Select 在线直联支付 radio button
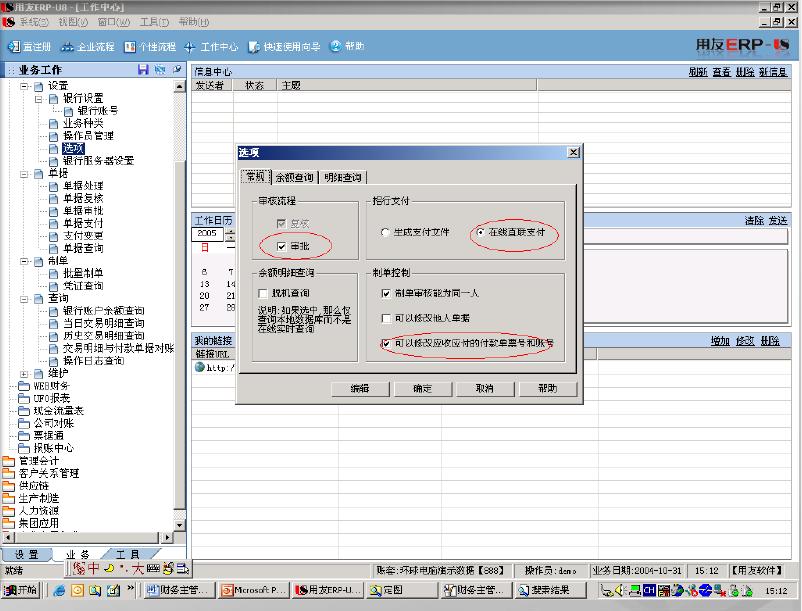Viewport: 802px width, 611px height. pos(480,232)
